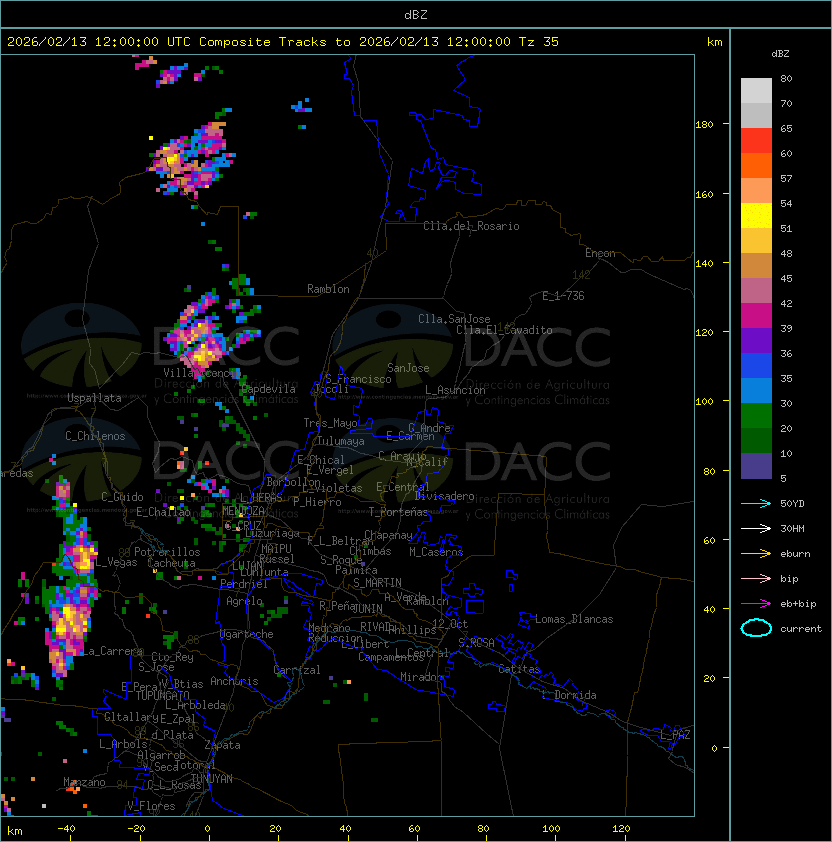Viewport: 832px width, 842px height.
Task: Click the storm cell west of La_Carrera
Action: click(69, 626)
